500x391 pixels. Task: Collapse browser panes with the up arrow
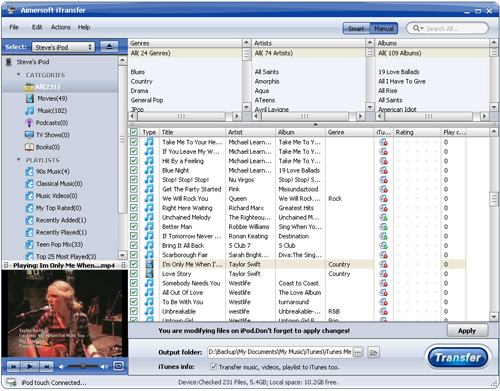click(315, 124)
